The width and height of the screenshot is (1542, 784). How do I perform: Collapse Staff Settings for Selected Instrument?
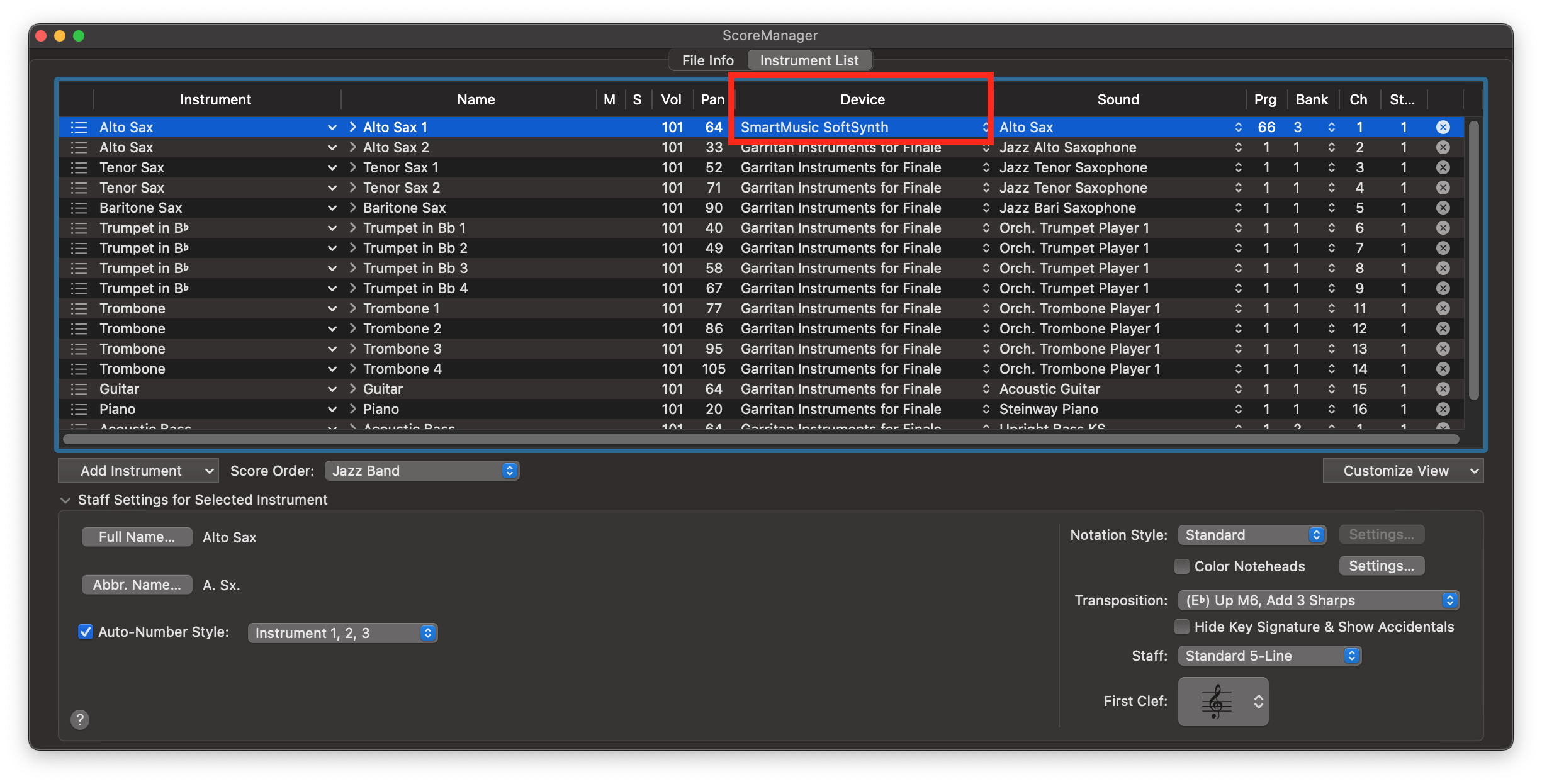(65, 500)
